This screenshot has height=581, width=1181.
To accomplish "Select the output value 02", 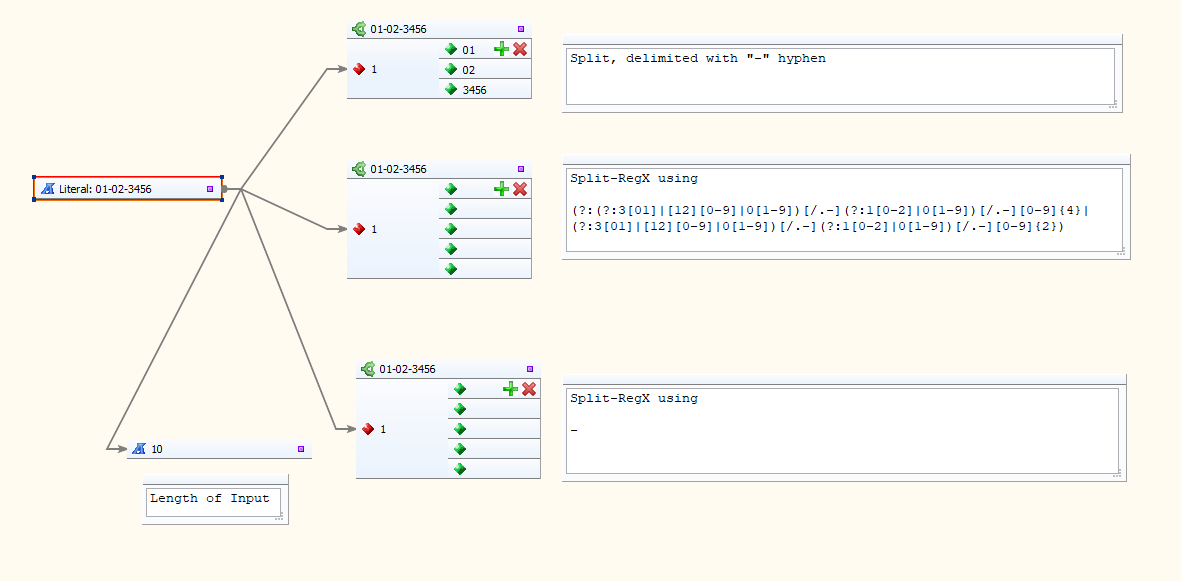I will click(468, 70).
